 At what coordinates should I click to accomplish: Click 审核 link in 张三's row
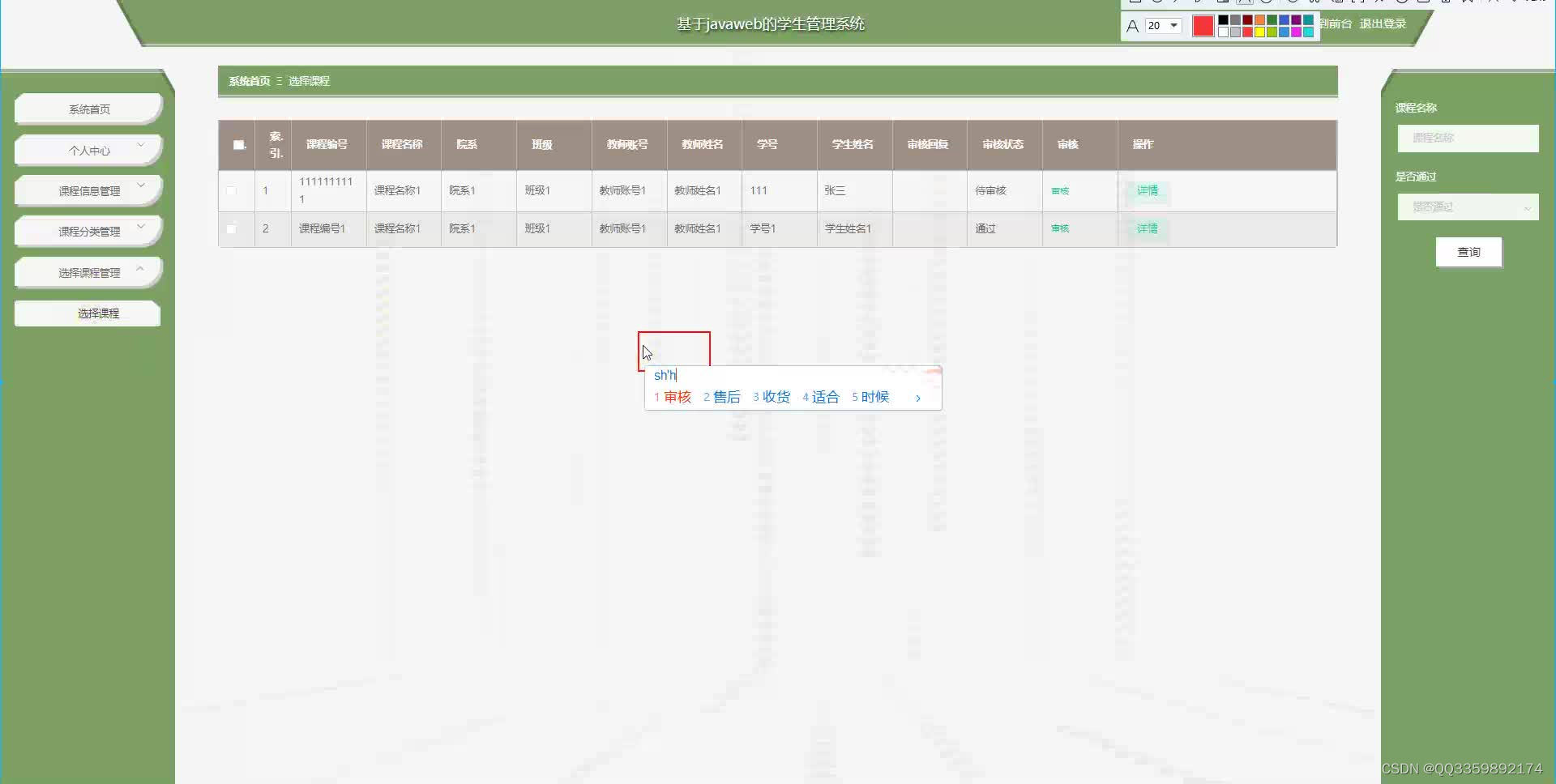1060,191
